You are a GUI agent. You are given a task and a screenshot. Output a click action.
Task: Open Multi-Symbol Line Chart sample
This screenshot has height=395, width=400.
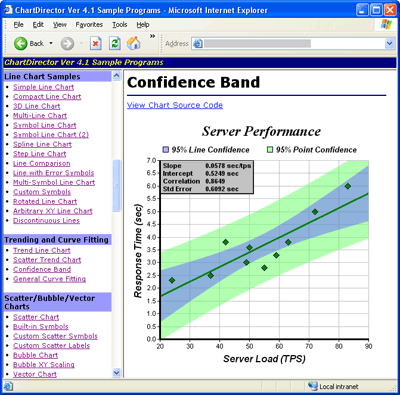coord(54,182)
